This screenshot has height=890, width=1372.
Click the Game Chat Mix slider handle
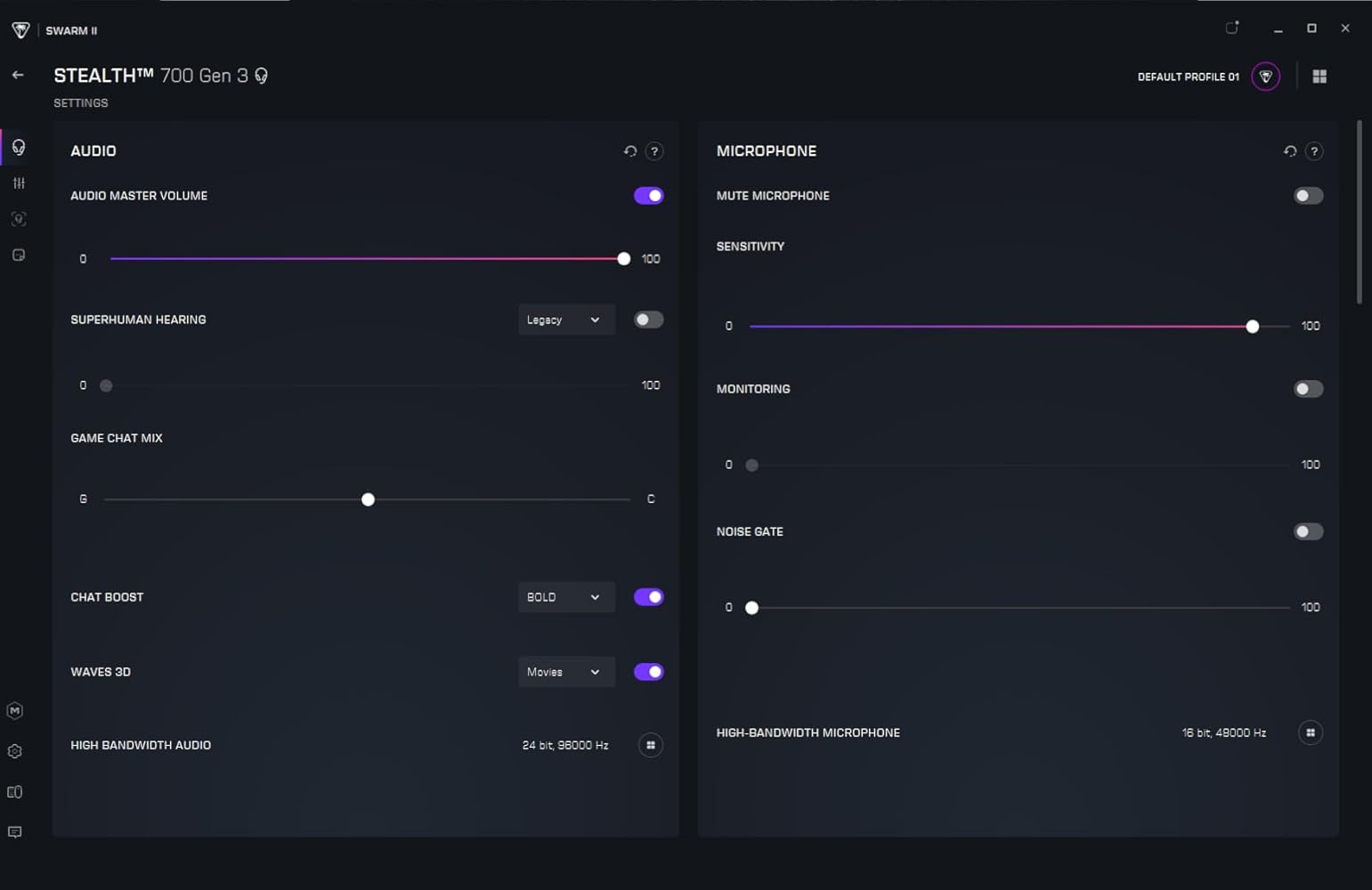(368, 500)
